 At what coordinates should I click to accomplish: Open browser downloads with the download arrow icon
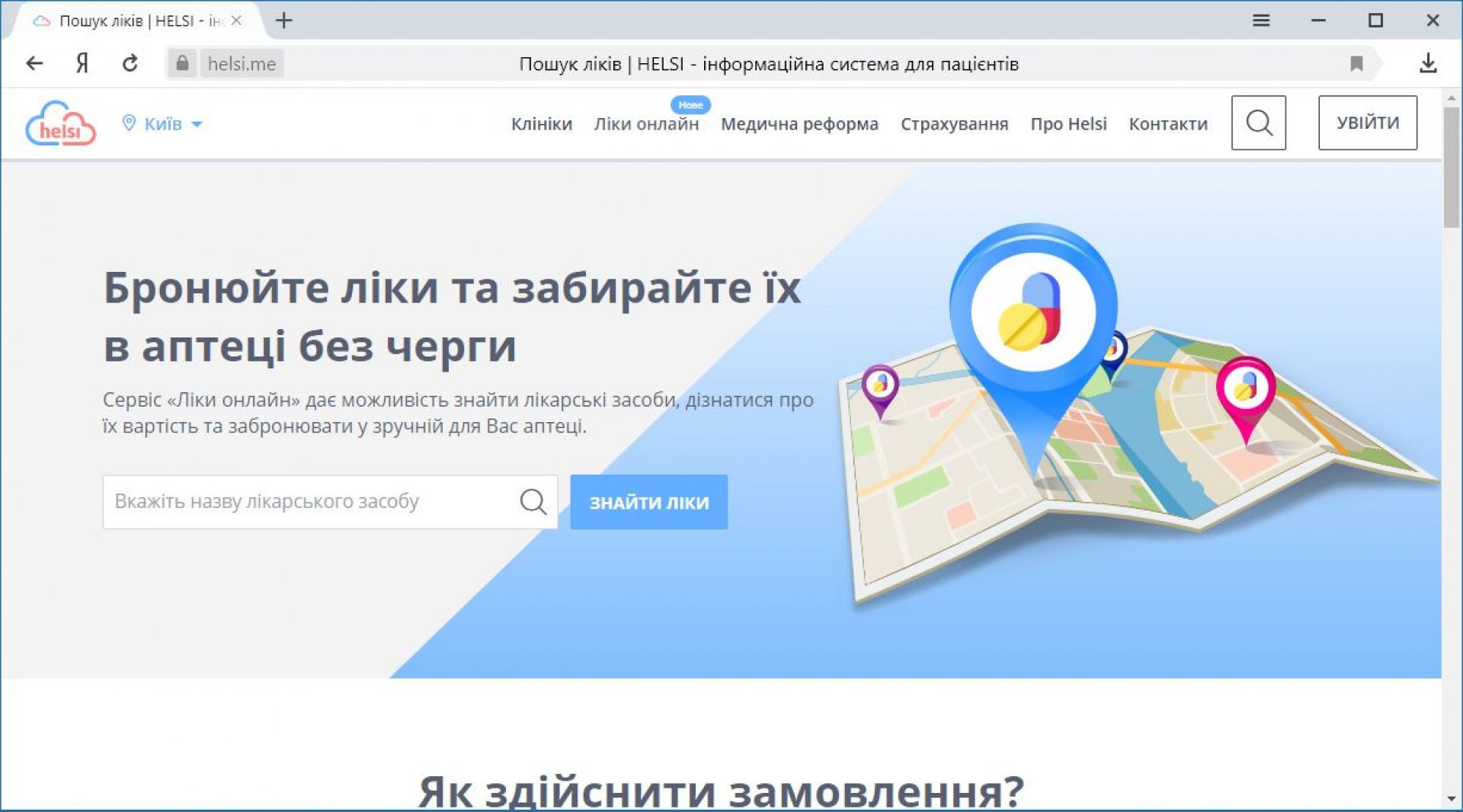tap(1428, 63)
